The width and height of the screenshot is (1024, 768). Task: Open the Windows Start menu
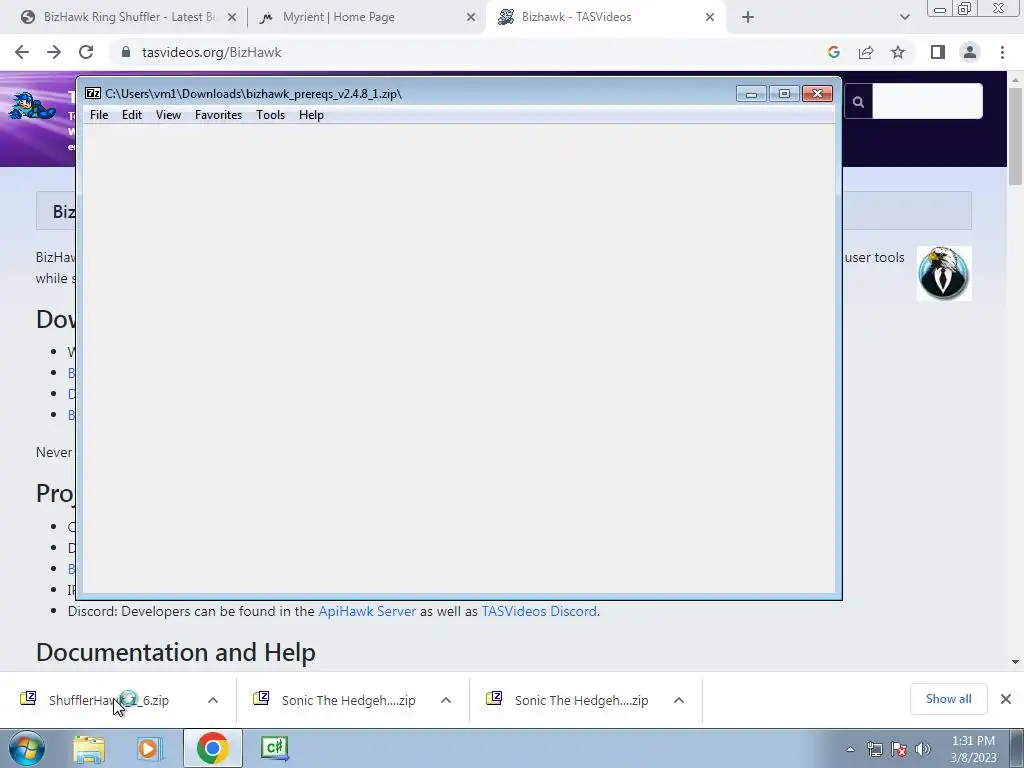25,748
